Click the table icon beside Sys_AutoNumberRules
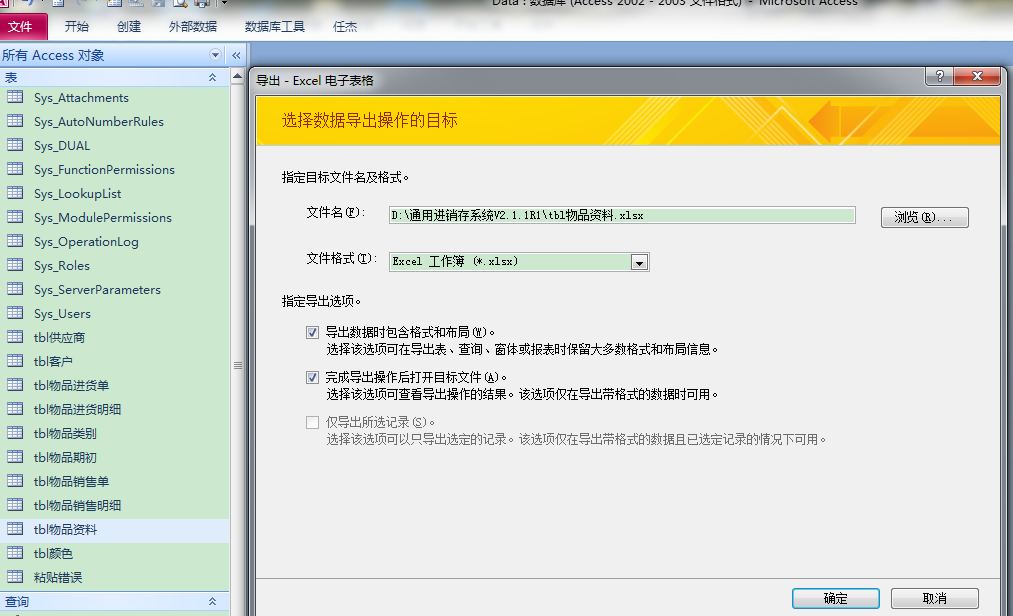Viewport: 1013px width, 616px height. (15, 121)
